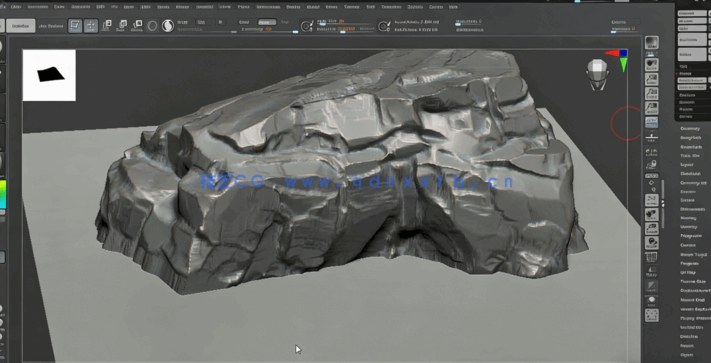Toggle Edit mode in the top shelf

75,26
